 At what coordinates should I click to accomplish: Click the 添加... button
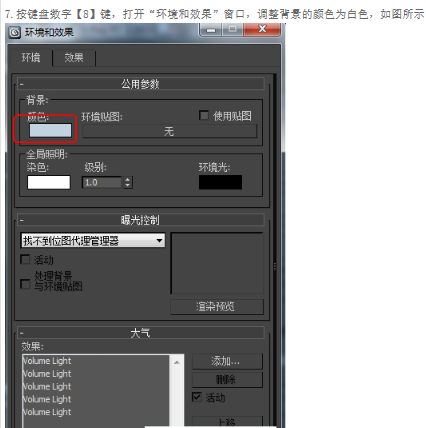(227, 361)
